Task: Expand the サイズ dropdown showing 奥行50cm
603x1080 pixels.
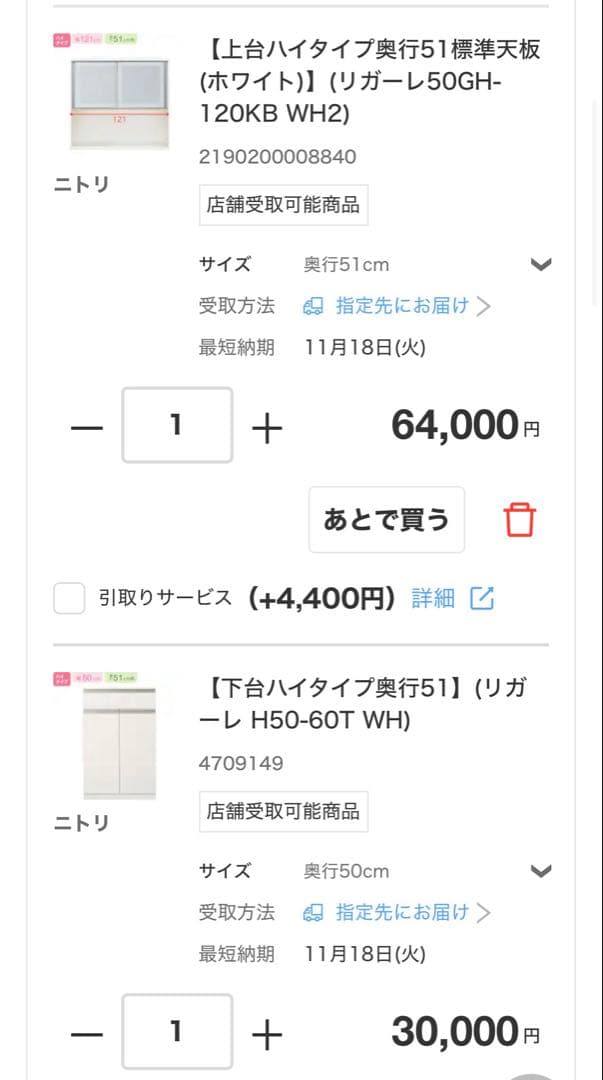Action: (540, 870)
